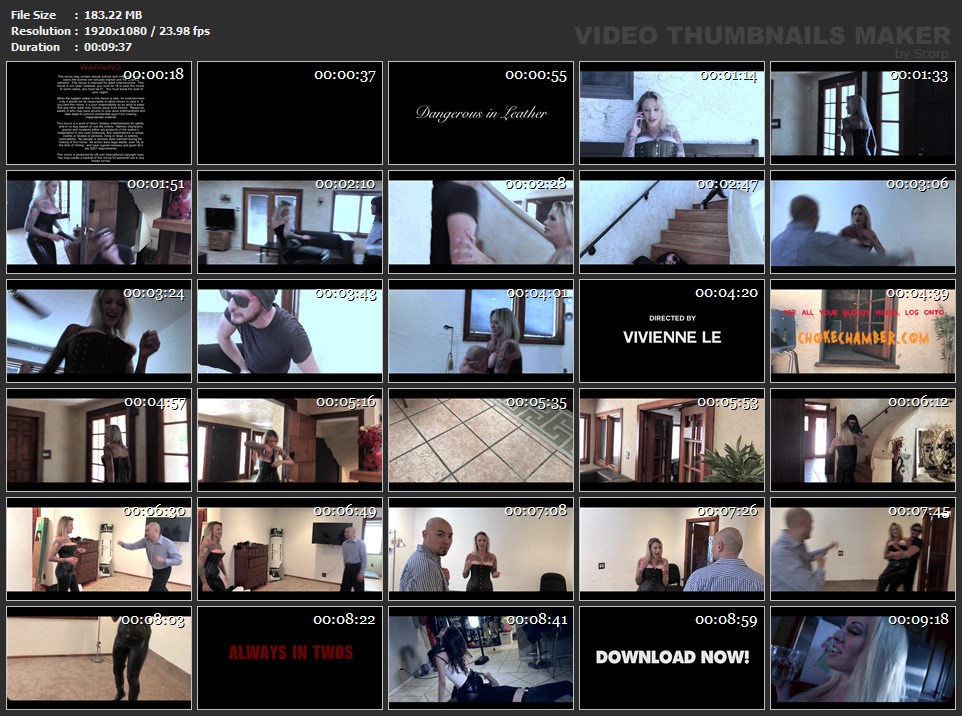Click the final thumbnail at 00:09:18

coord(863,658)
